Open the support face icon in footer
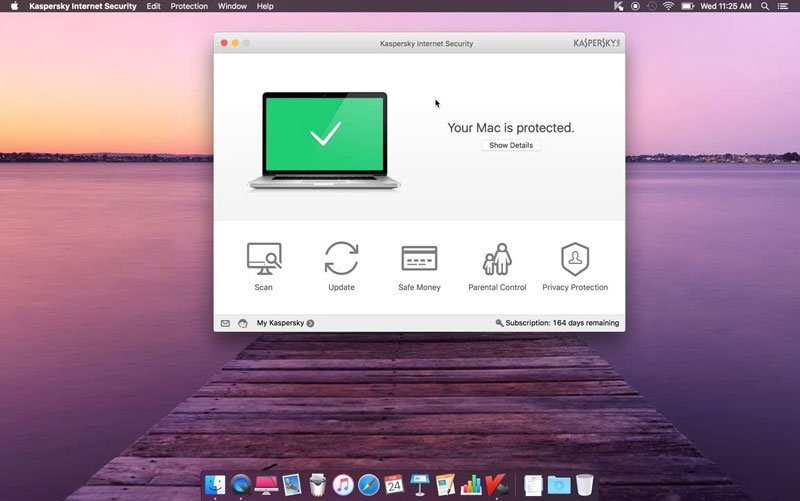The height and width of the screenshot is (501, 800). pyautogui.click(x=243, y=323)
